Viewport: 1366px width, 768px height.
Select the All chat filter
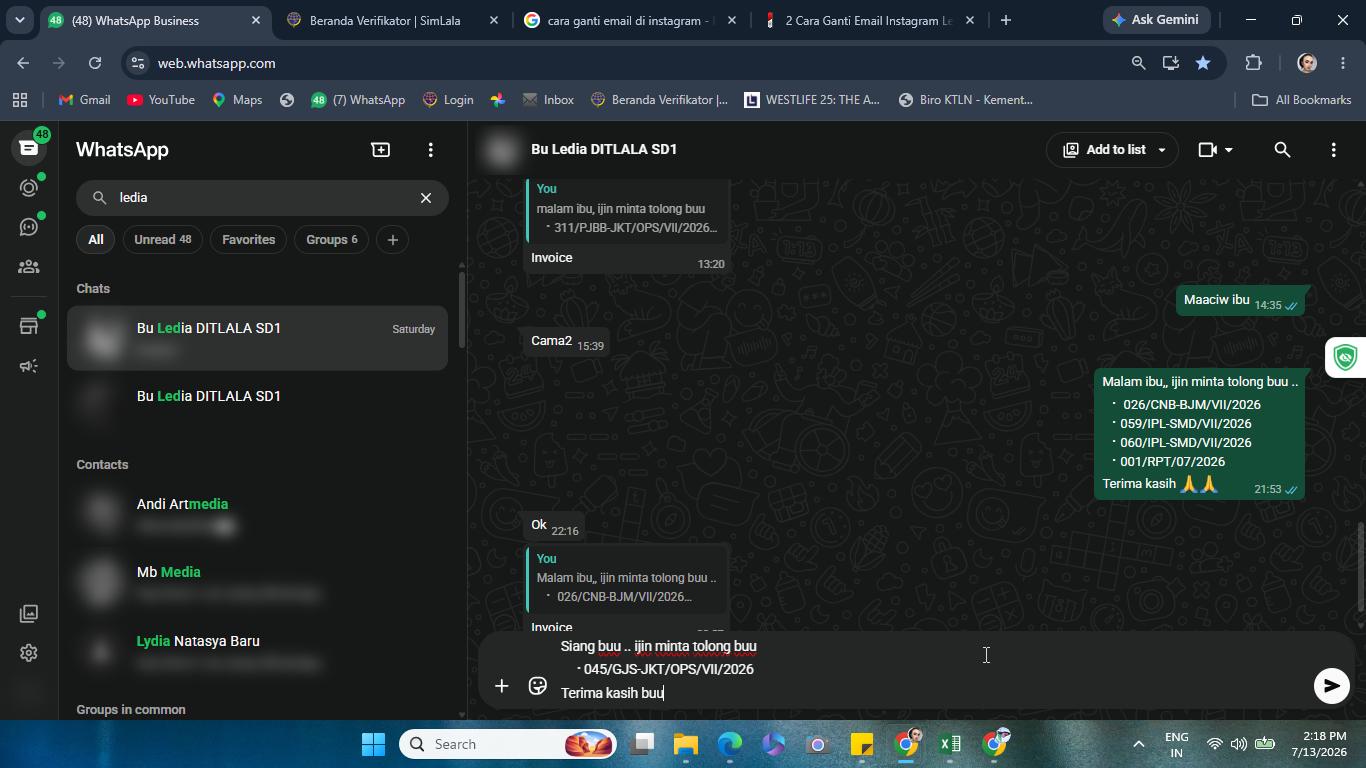[96, 240]
